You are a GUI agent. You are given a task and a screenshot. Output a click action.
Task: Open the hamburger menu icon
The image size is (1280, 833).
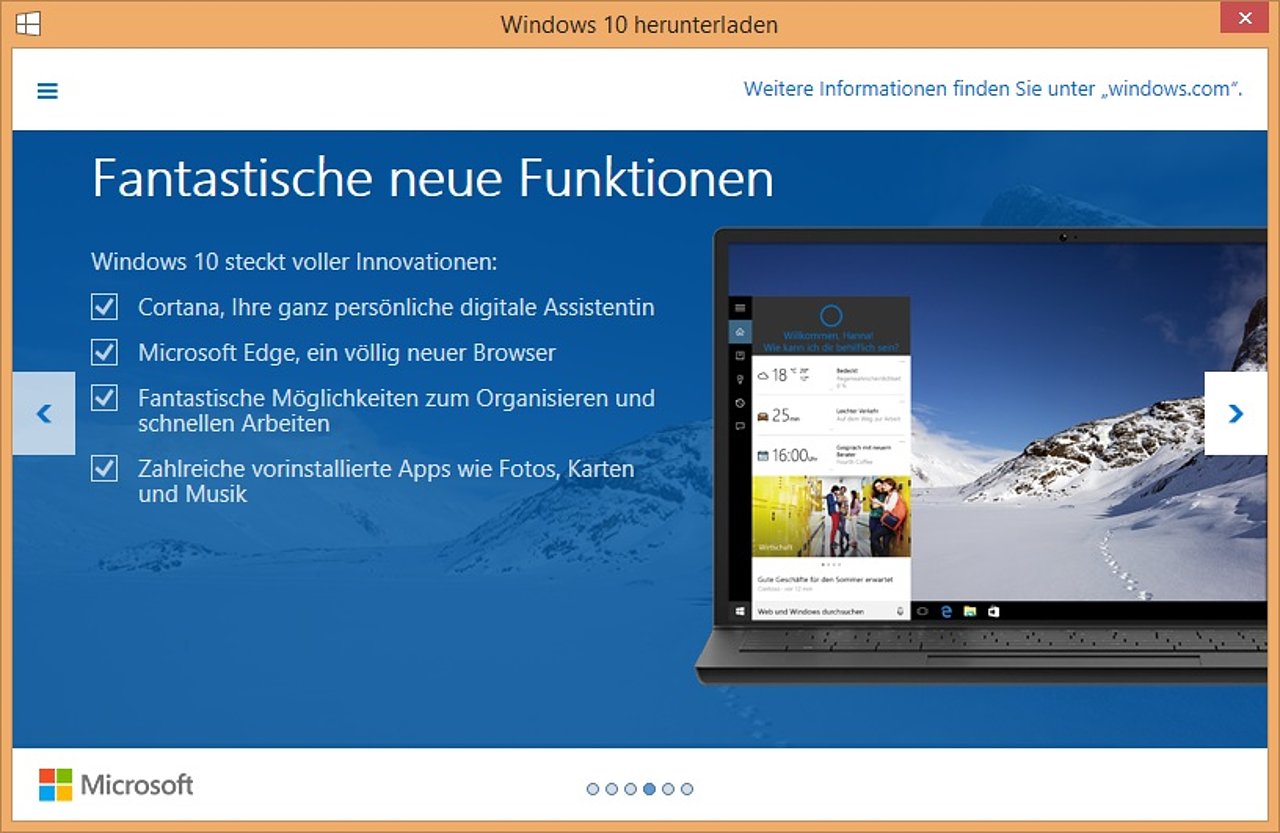47,90
